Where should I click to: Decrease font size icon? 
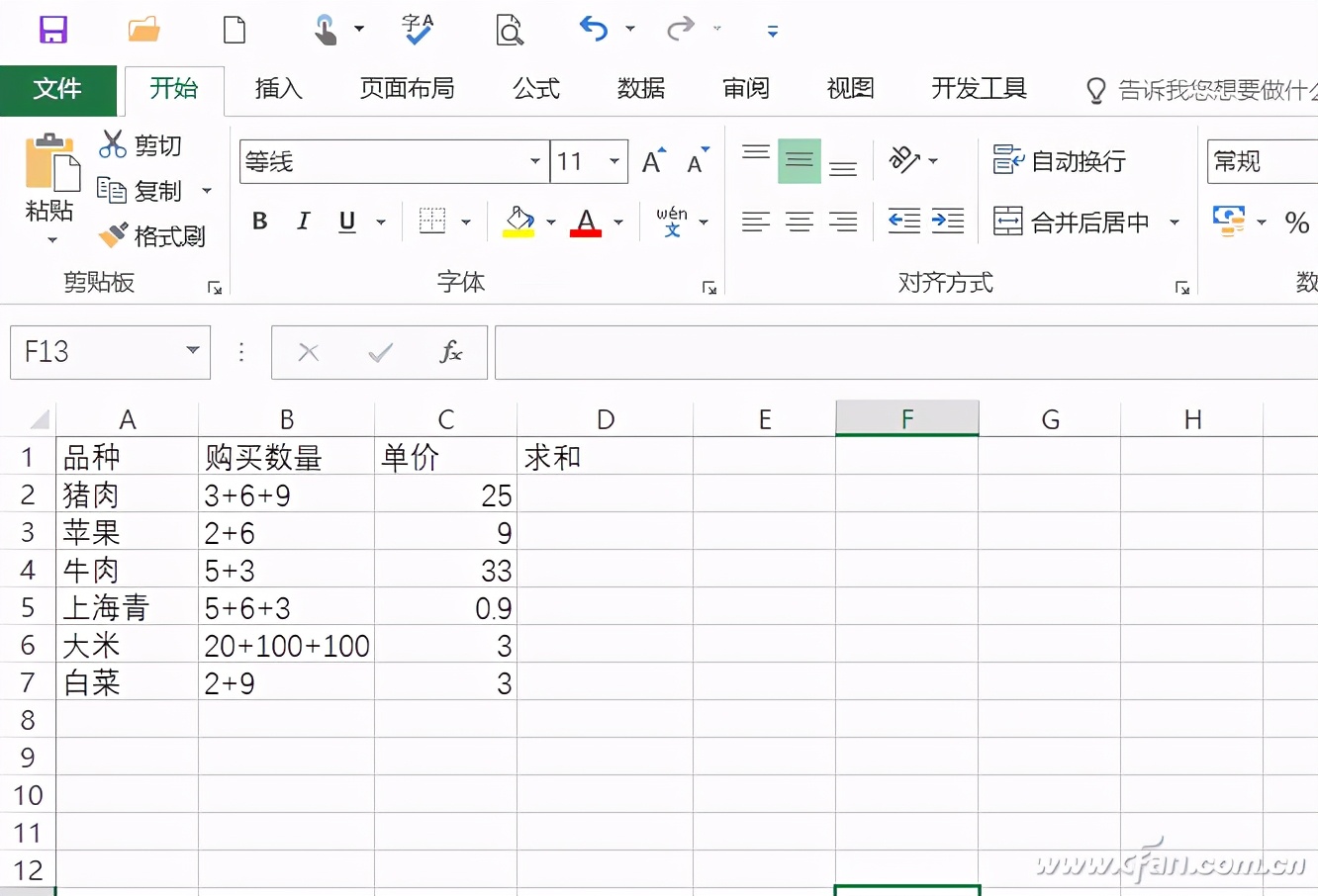(x=699, y=161)
